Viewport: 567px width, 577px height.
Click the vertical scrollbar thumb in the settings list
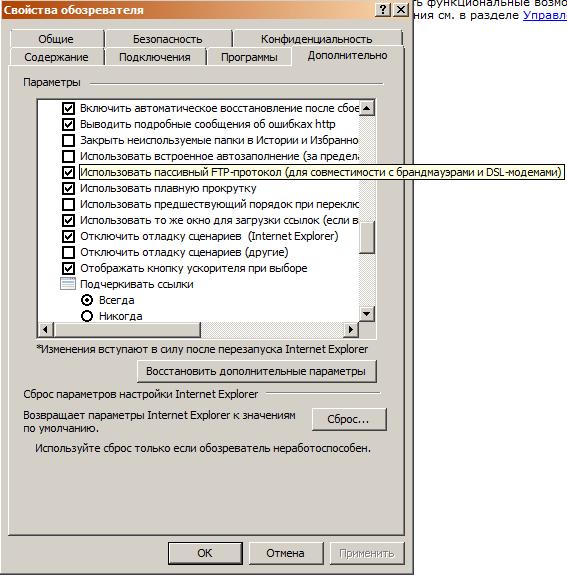point(366,237)
